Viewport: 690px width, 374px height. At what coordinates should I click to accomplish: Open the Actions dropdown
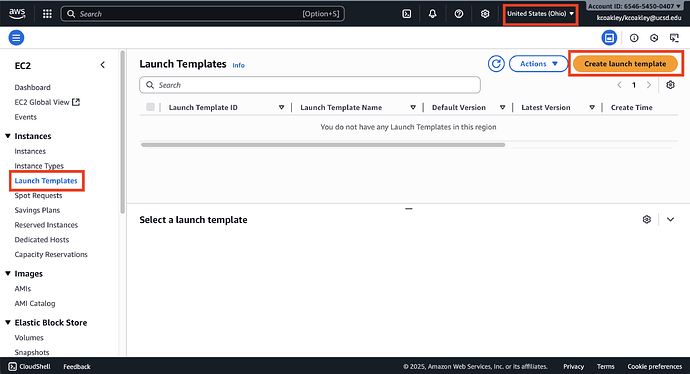[539, 64]
